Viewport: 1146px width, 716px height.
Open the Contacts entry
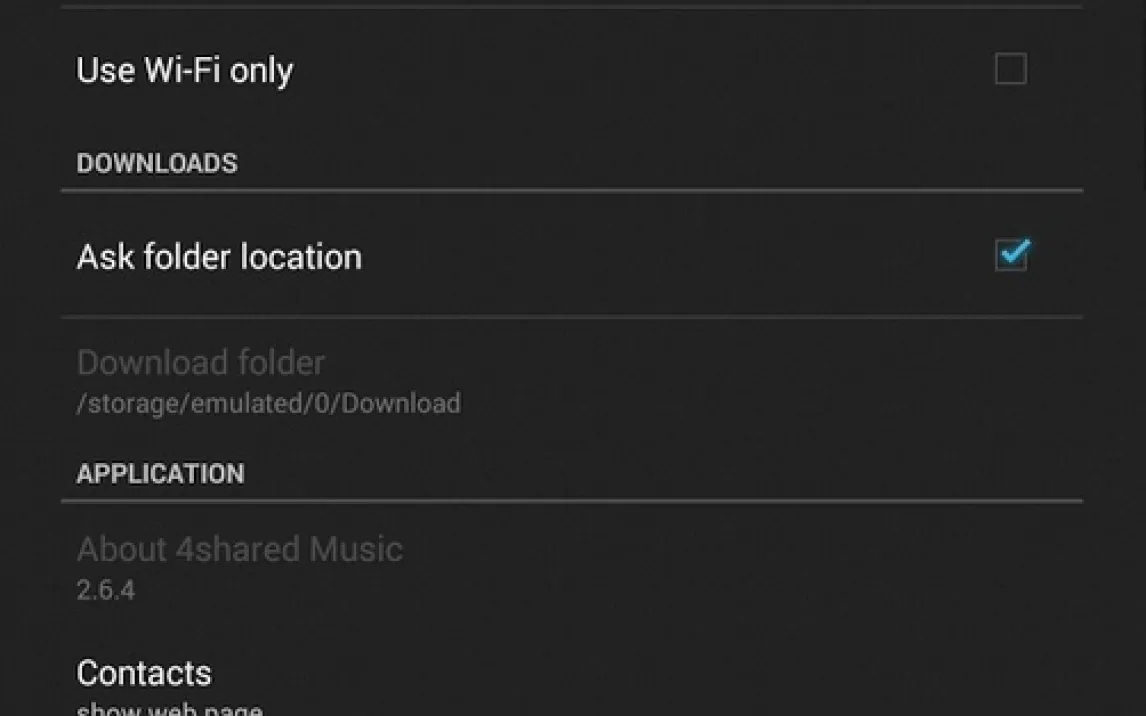click(x=144, y=673)
